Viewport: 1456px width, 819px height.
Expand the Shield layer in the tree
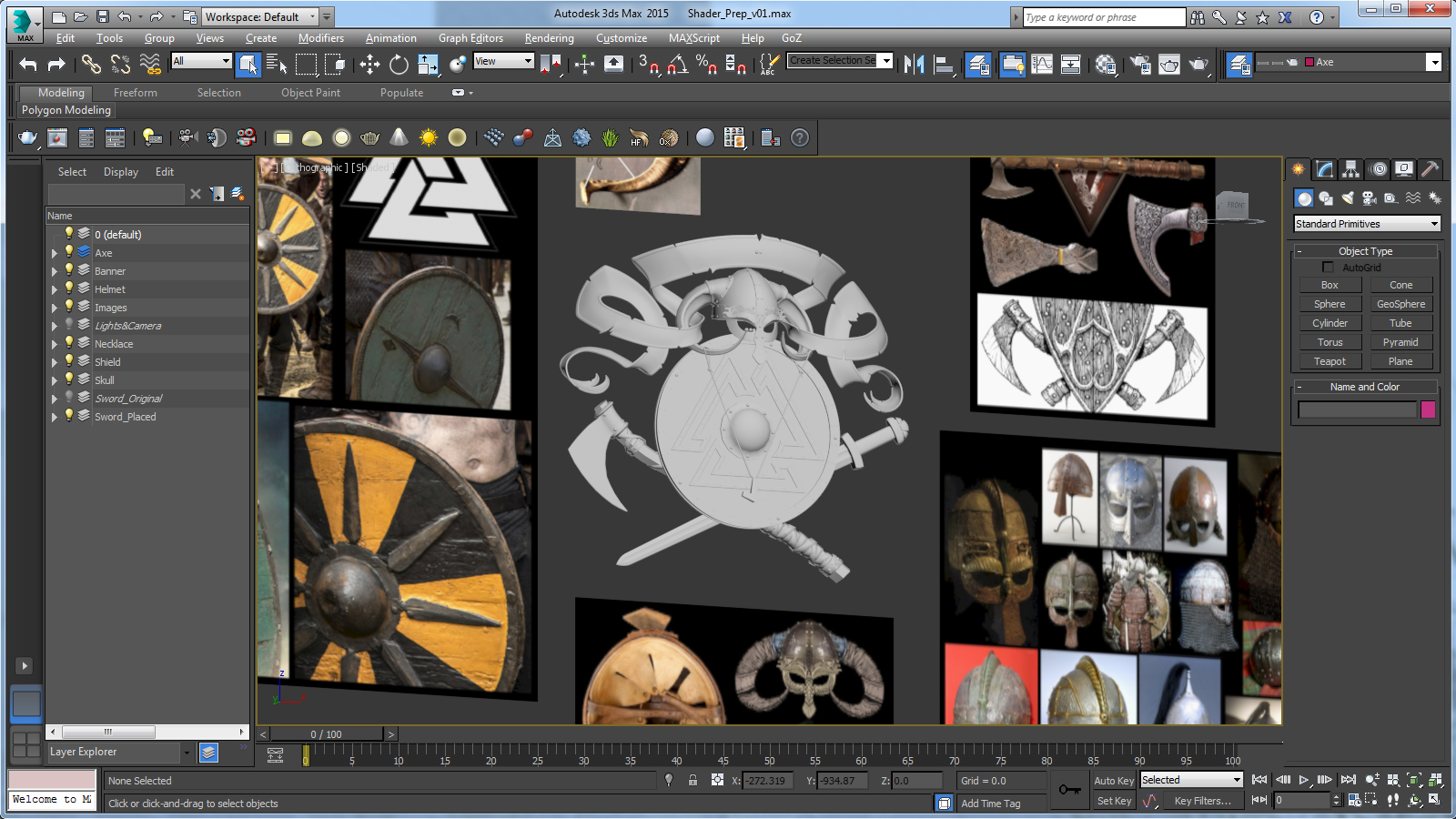(x=55, y=362)
